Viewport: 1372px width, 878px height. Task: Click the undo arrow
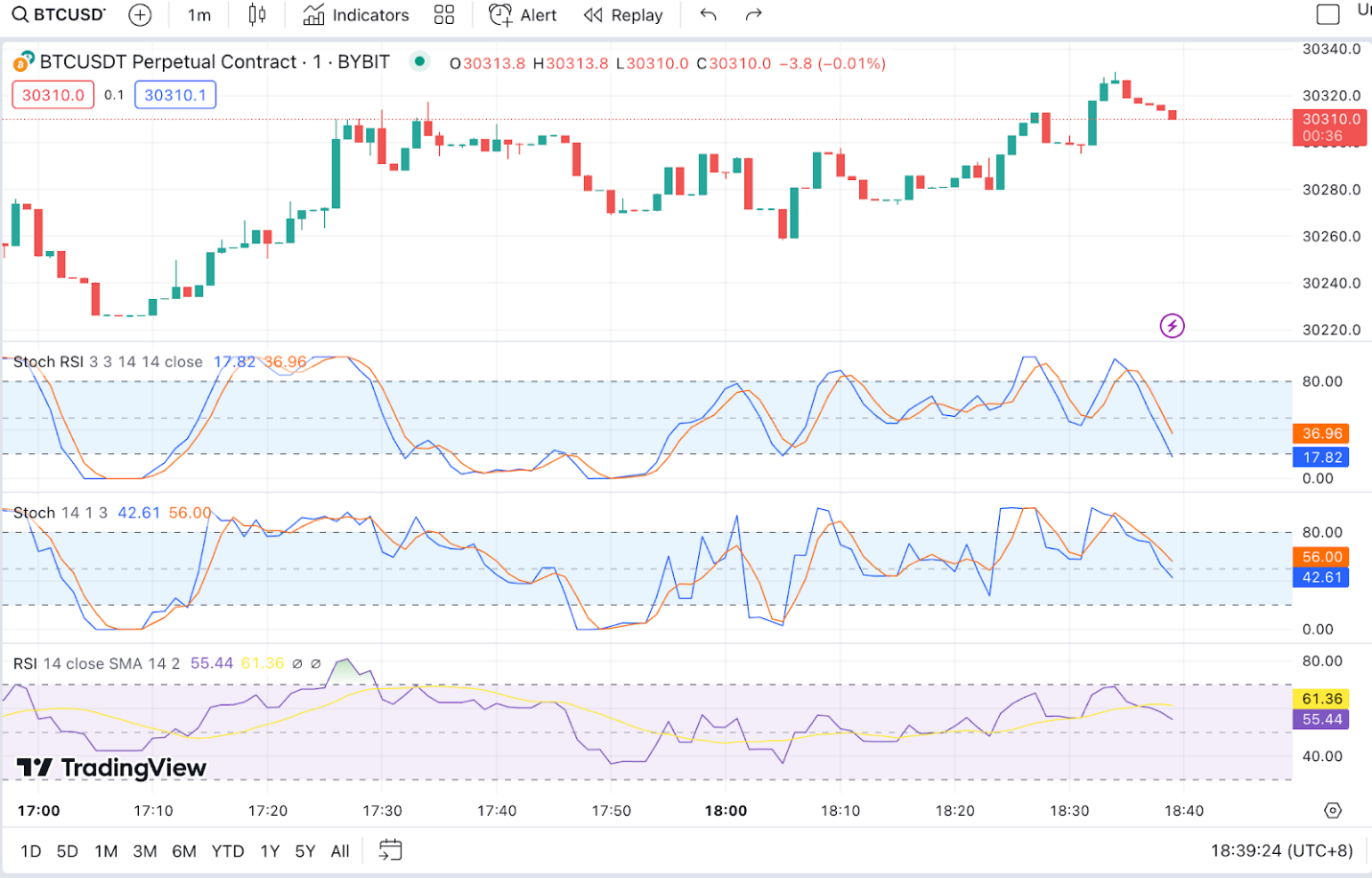[708, 14]
